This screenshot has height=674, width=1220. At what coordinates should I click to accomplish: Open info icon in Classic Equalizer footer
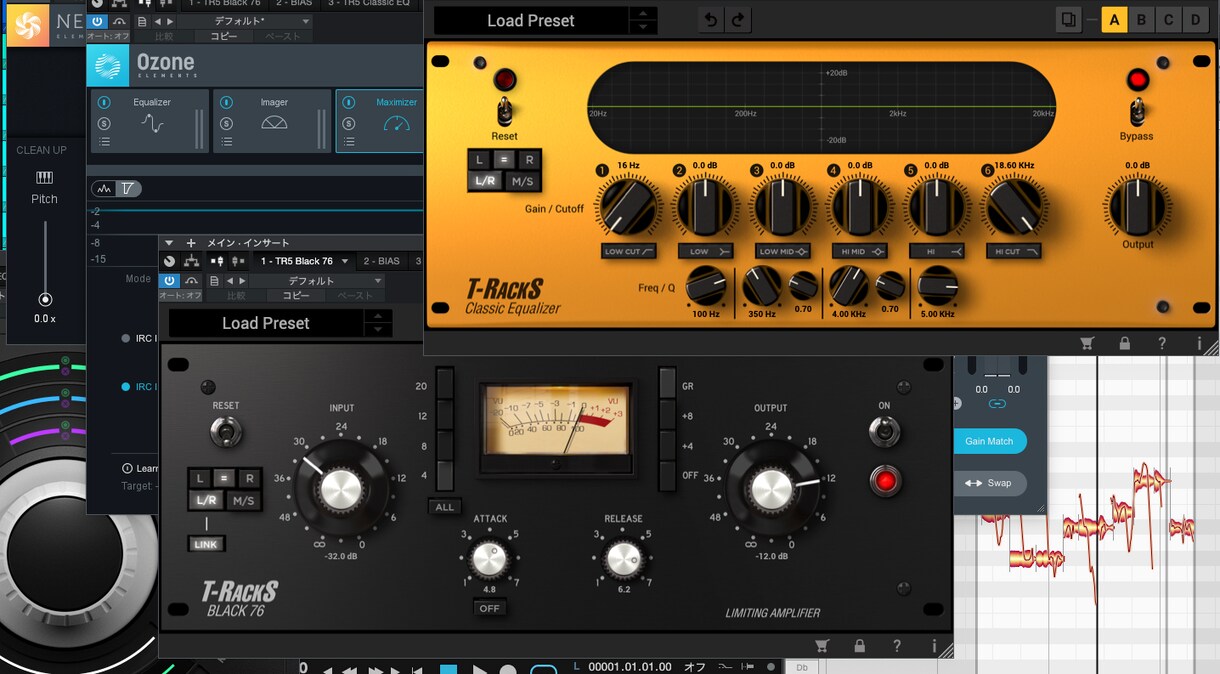pos(1199,343)
